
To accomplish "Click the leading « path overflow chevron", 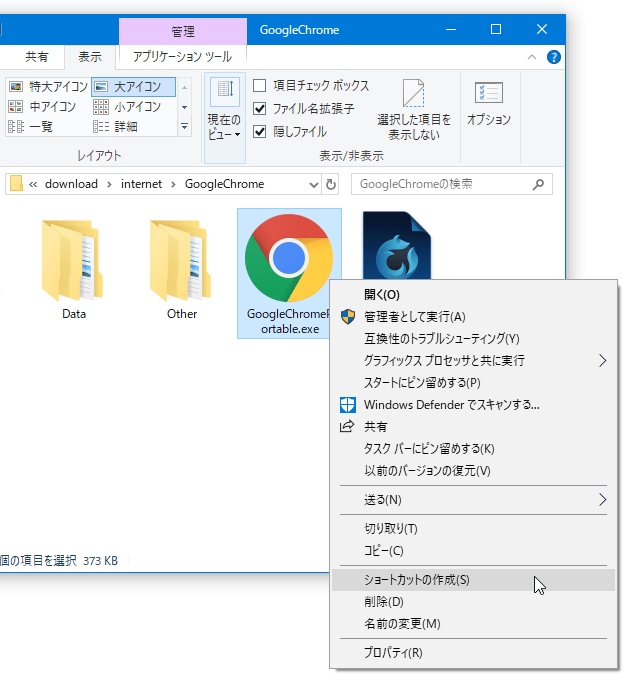I will 33,184.
